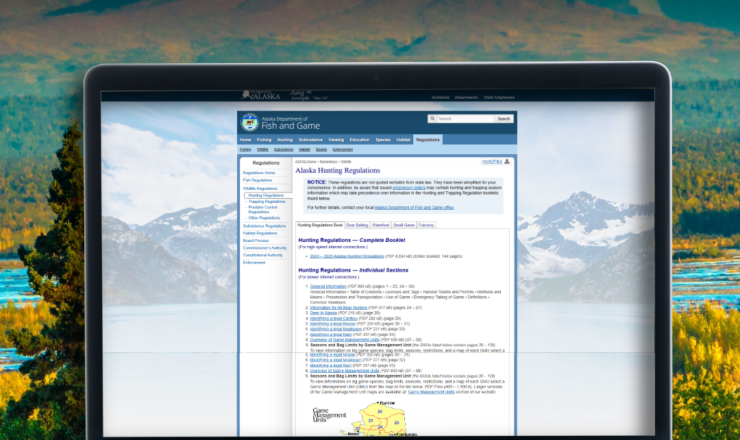Switch to the Waterfowl tab
The height and width of the screenshot is (440, 740).
pos(380,225)
